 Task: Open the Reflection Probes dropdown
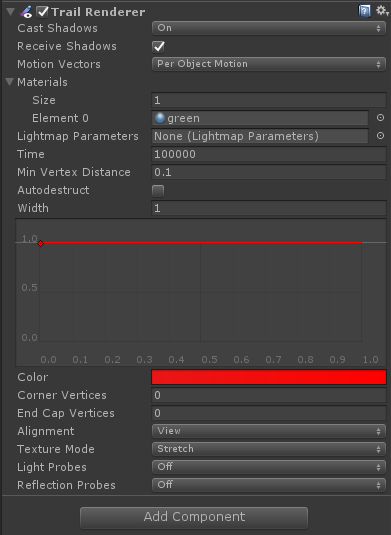click(x=269, y=485)
